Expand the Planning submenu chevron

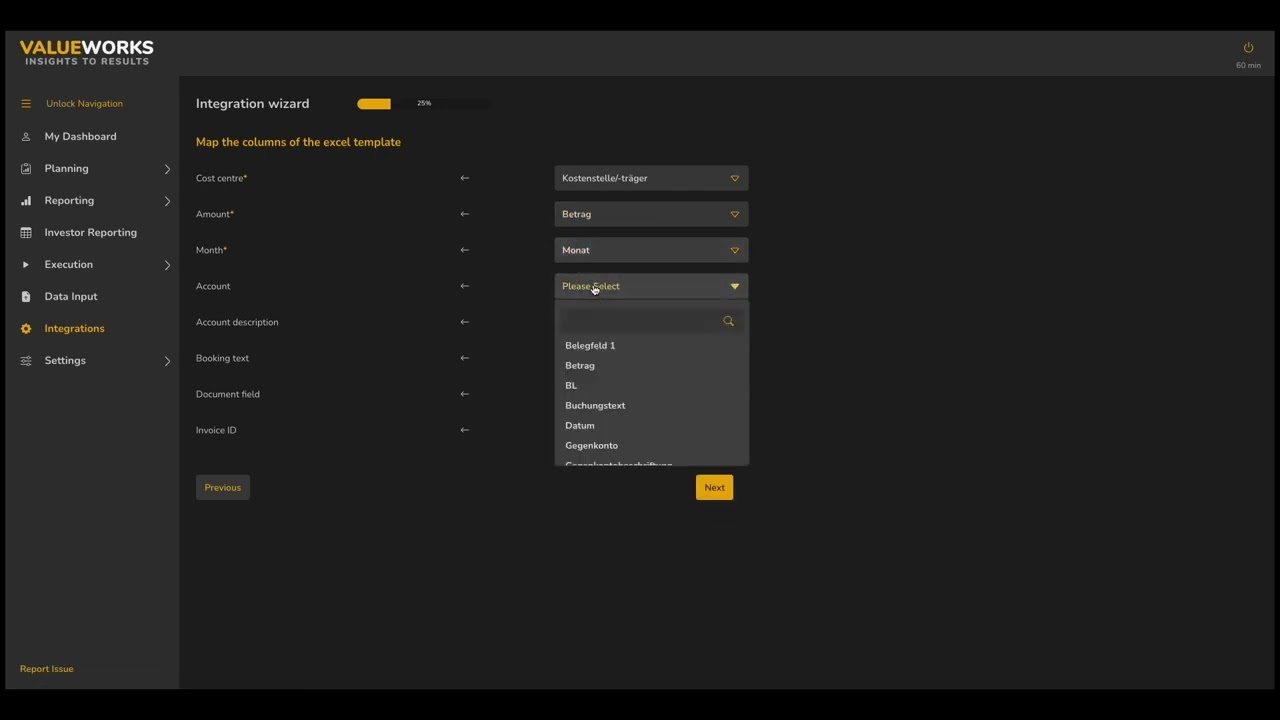(x=167, y=169)
